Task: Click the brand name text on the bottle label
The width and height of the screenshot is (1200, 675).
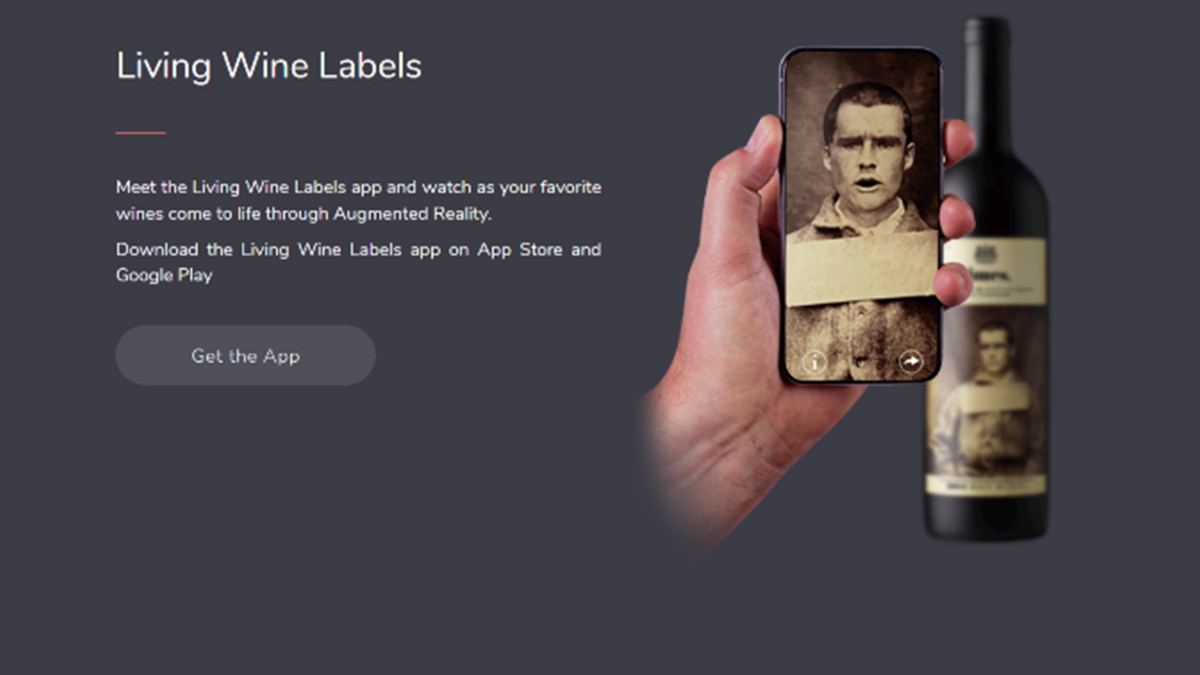Action: pos(990,270)
